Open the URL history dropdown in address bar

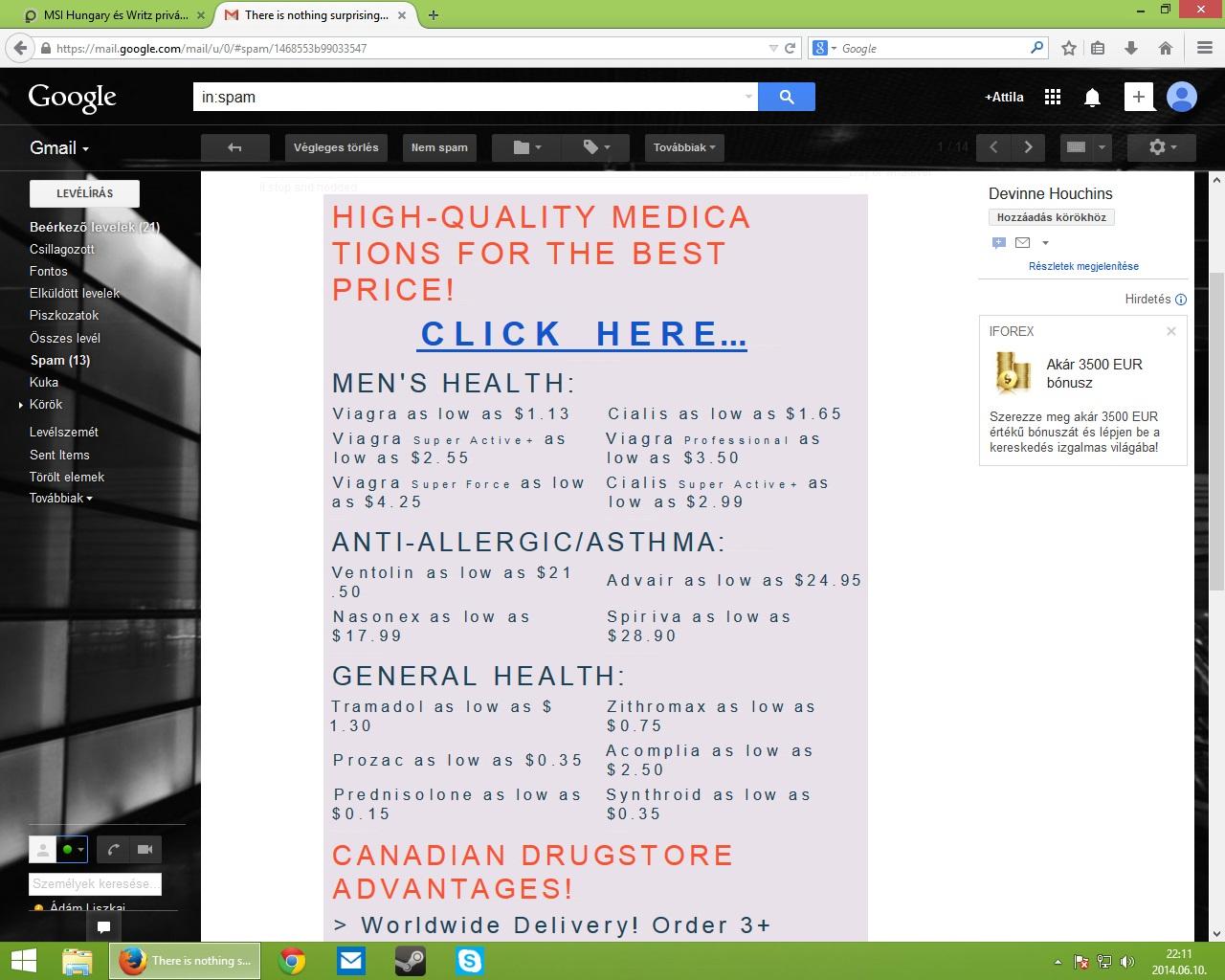point(773,48)
